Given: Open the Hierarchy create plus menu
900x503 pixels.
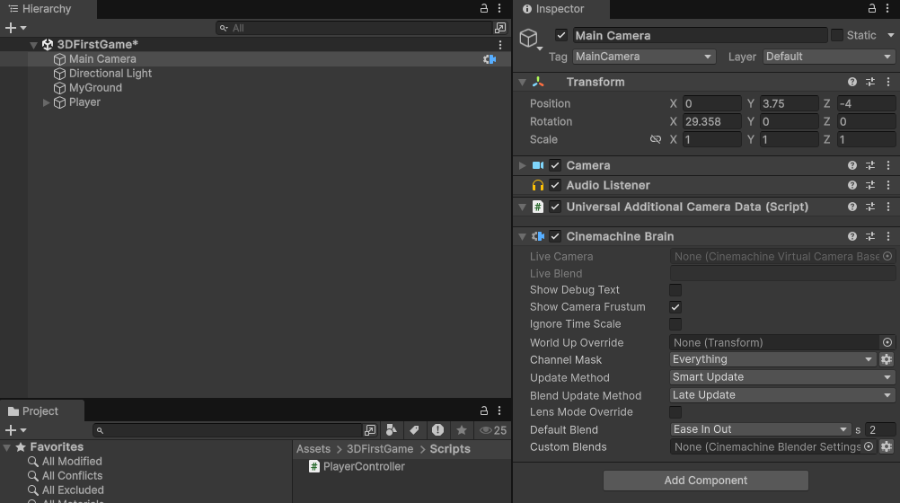Looking at the screenshot, I should (15, 28).
